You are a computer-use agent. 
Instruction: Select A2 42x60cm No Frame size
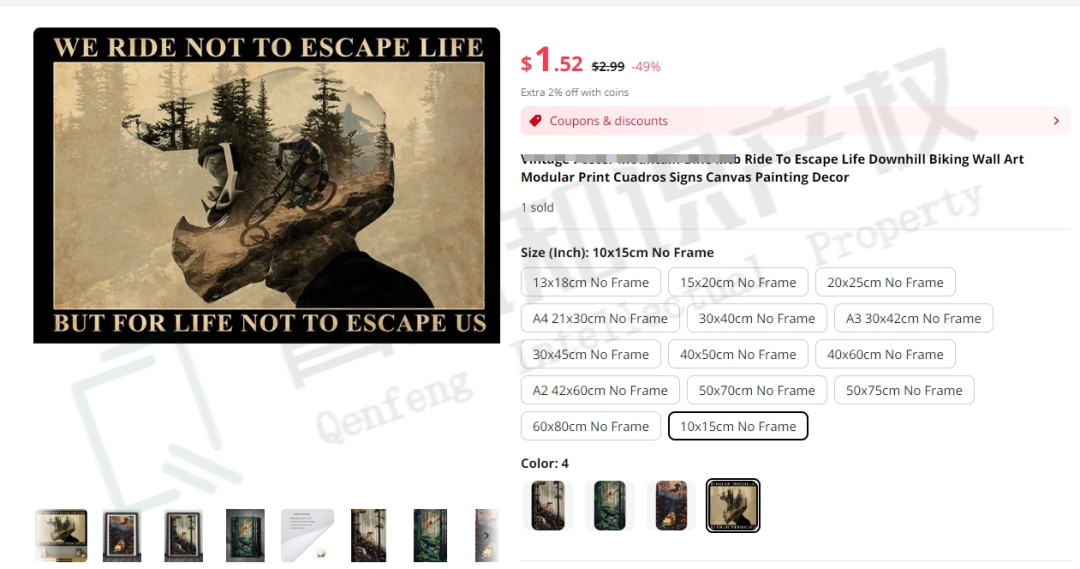(600, 390)
